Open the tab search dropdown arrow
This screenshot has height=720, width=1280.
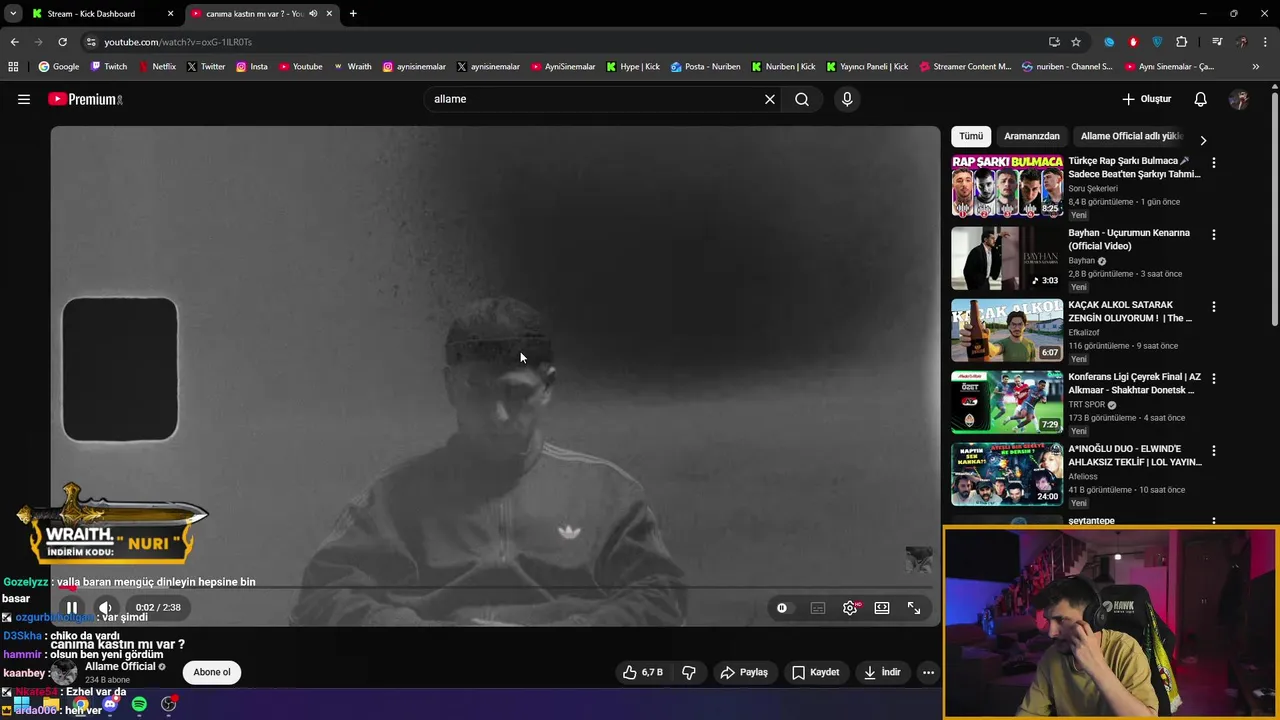point(12,14)
